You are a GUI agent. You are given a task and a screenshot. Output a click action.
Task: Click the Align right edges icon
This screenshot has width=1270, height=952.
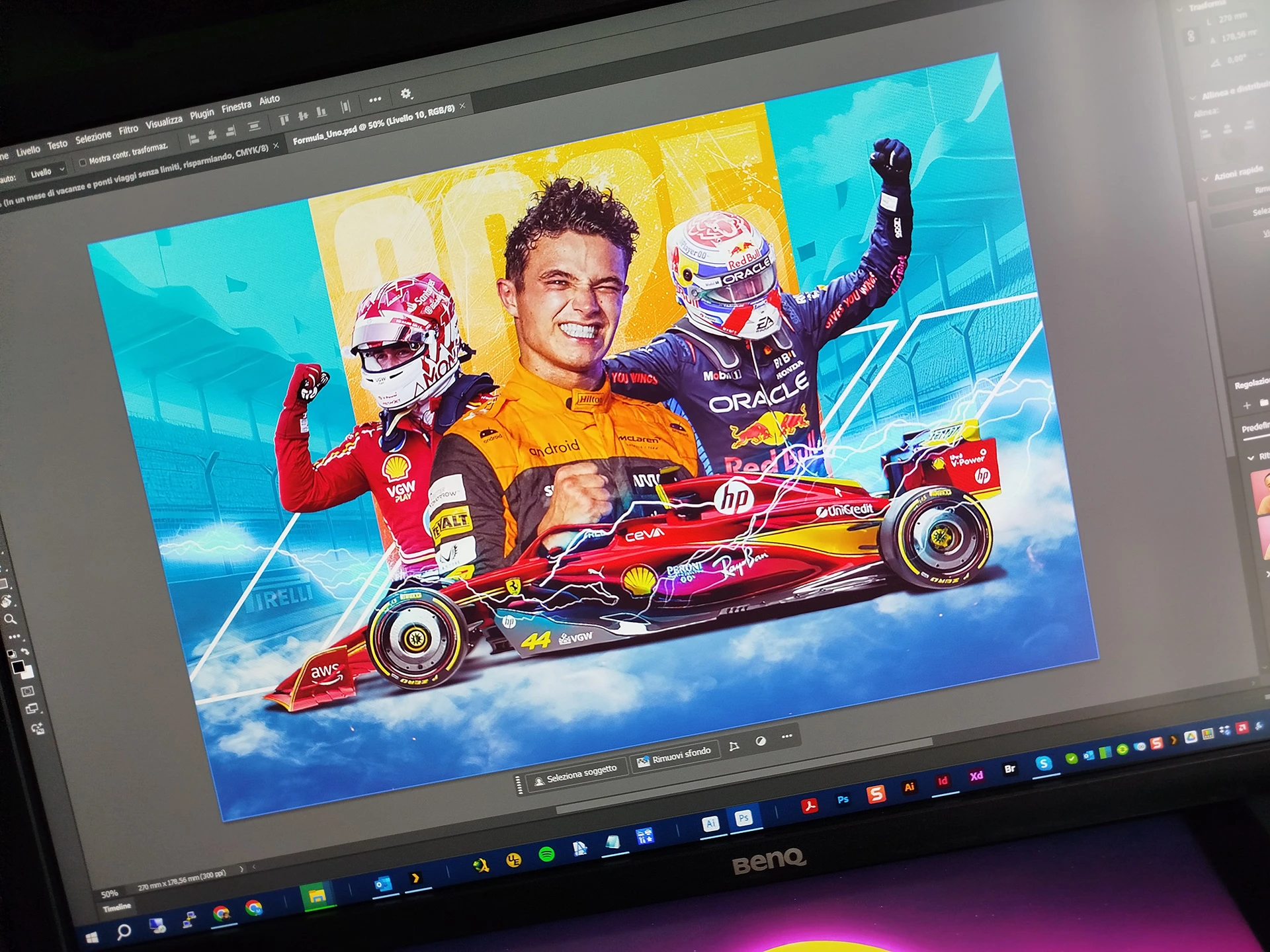(231, 132)
